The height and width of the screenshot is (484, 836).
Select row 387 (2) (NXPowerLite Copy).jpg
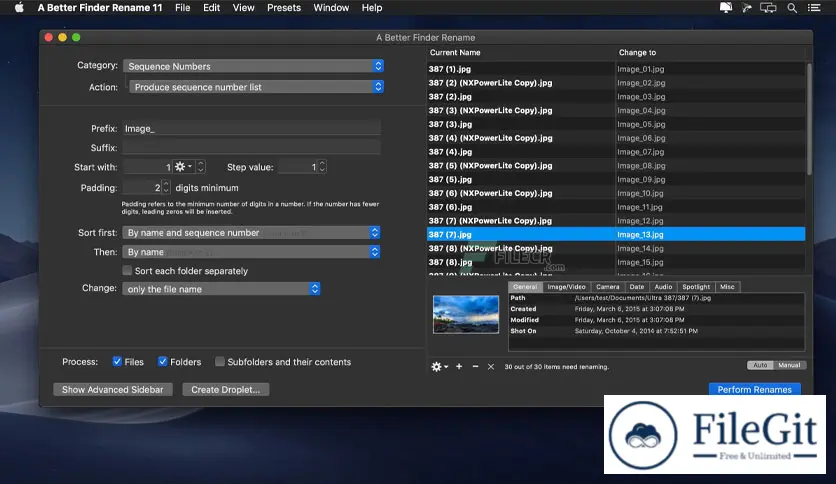pos(616,83)
